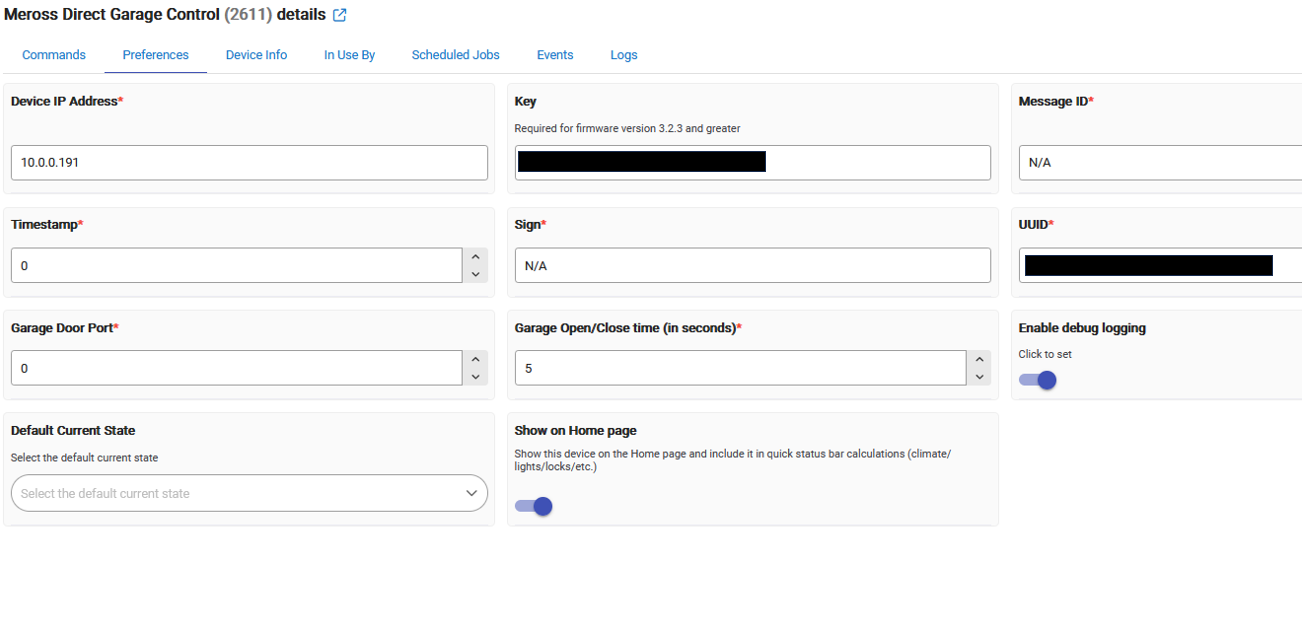The width and height of the screenshot is (1302, 628).
Task: Click the Meross Direct Garage Control title
Action: pos(165,15)
